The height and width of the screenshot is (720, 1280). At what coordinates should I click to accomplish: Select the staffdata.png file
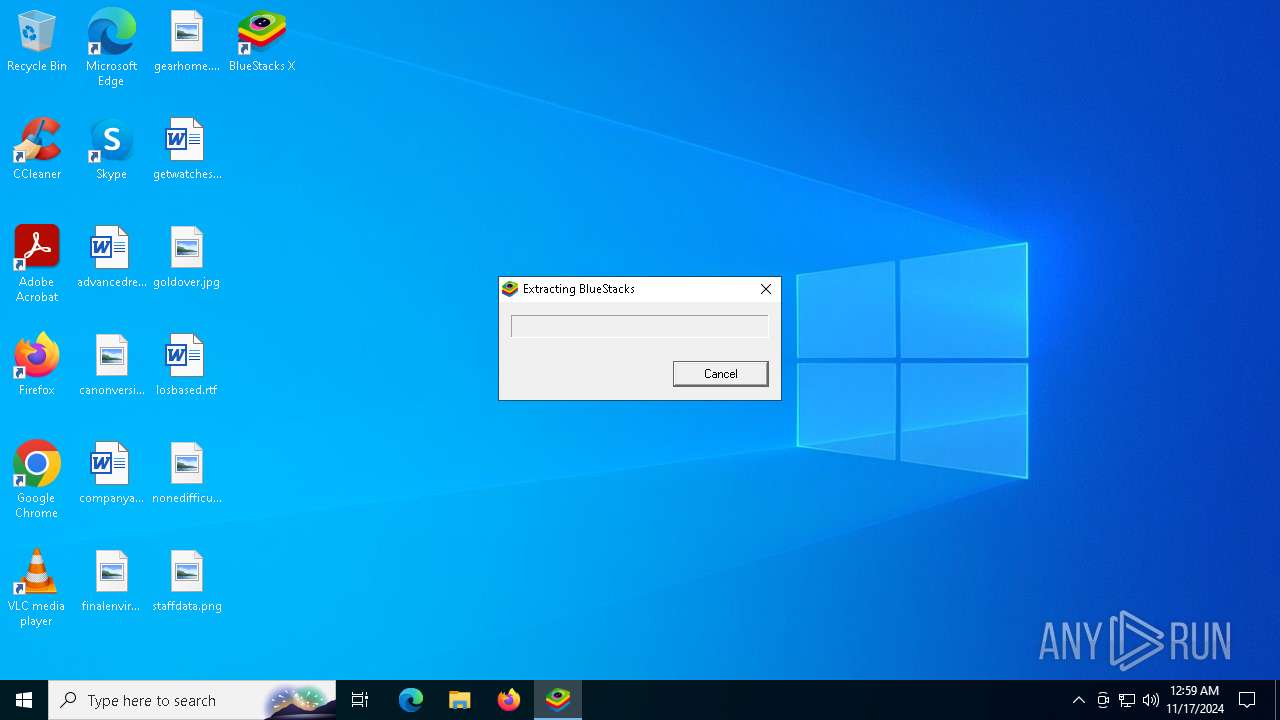[x=186, y=582]
